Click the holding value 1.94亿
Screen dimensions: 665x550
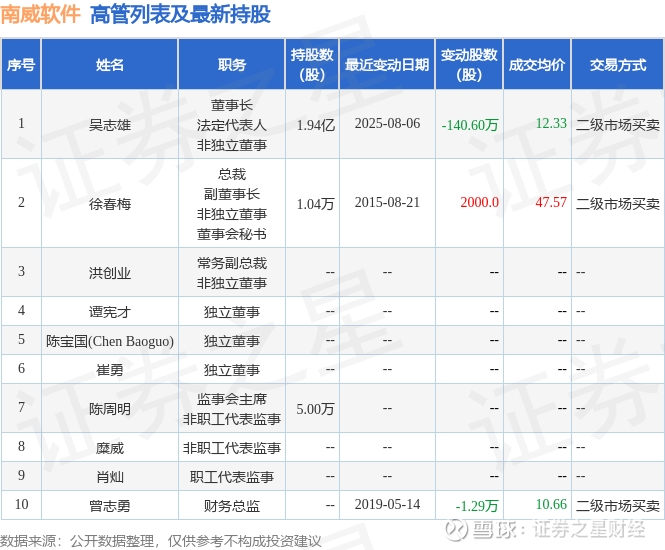click(x=316, y=125)
